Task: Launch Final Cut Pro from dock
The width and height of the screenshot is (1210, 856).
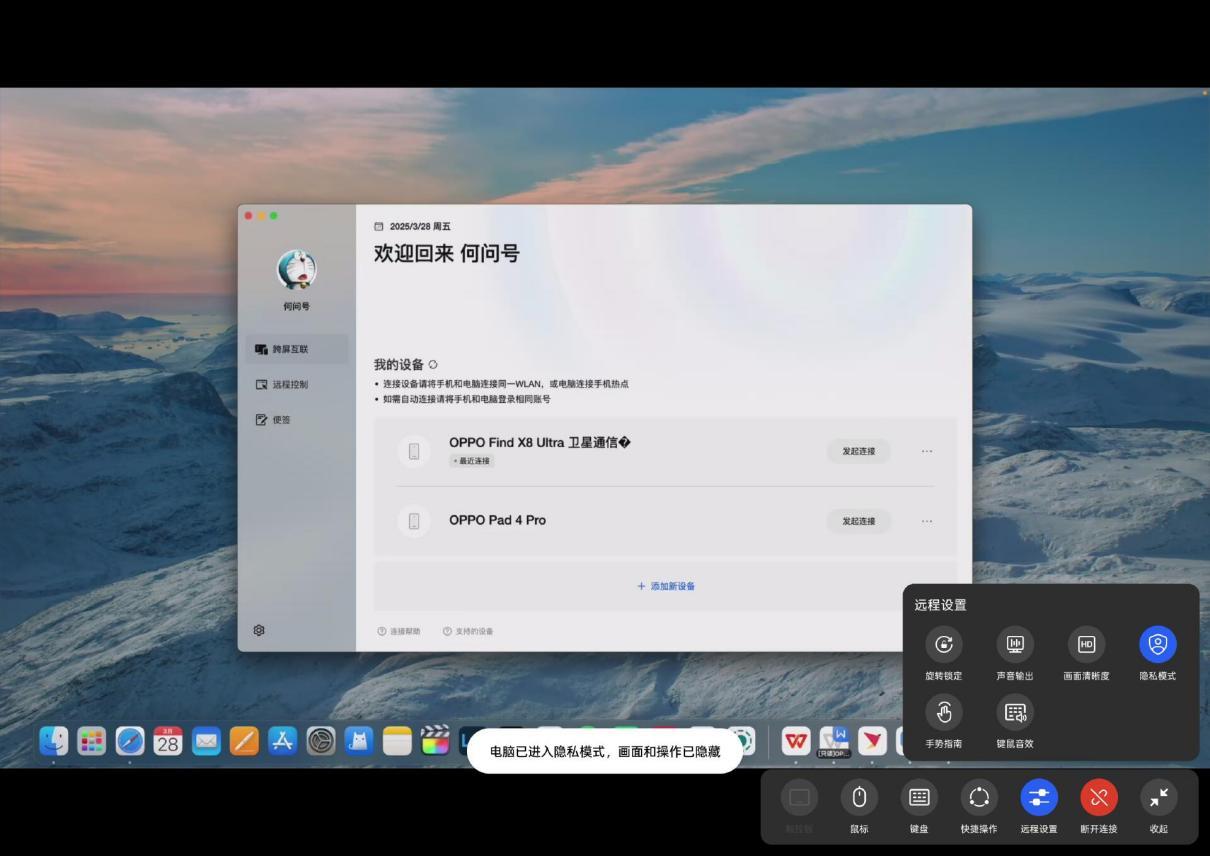Action: tap(435, 741)
